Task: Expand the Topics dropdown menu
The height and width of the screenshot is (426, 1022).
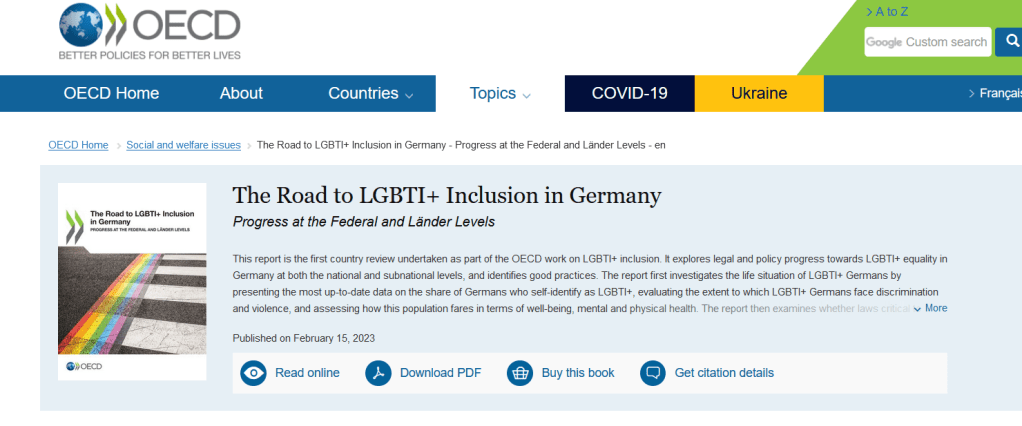Action: coord(500,94)
